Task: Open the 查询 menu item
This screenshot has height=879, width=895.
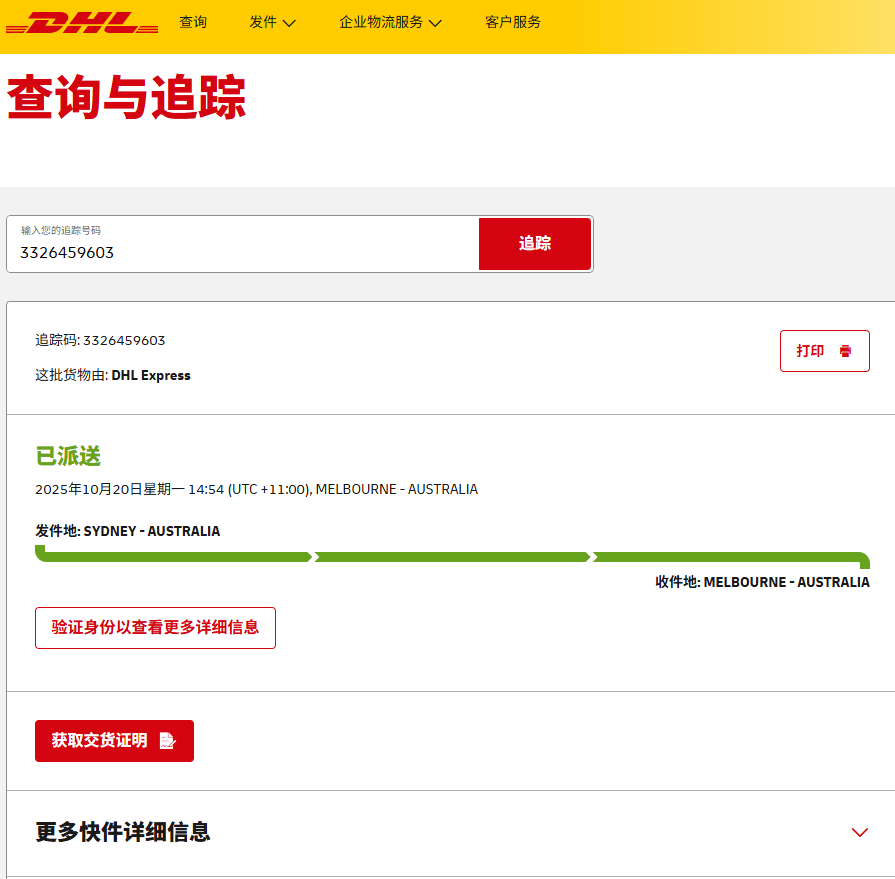Action: click(193, 22)
